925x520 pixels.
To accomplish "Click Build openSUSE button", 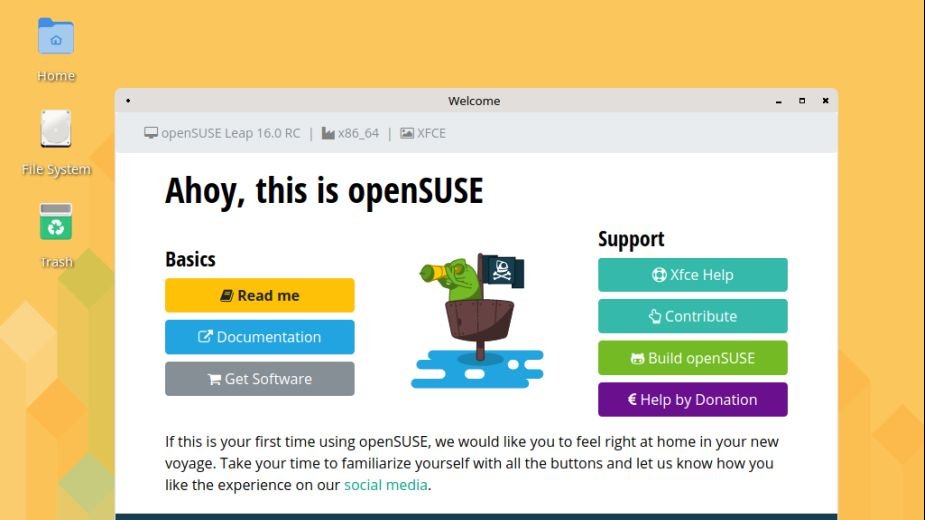I will tap(693, 358).
